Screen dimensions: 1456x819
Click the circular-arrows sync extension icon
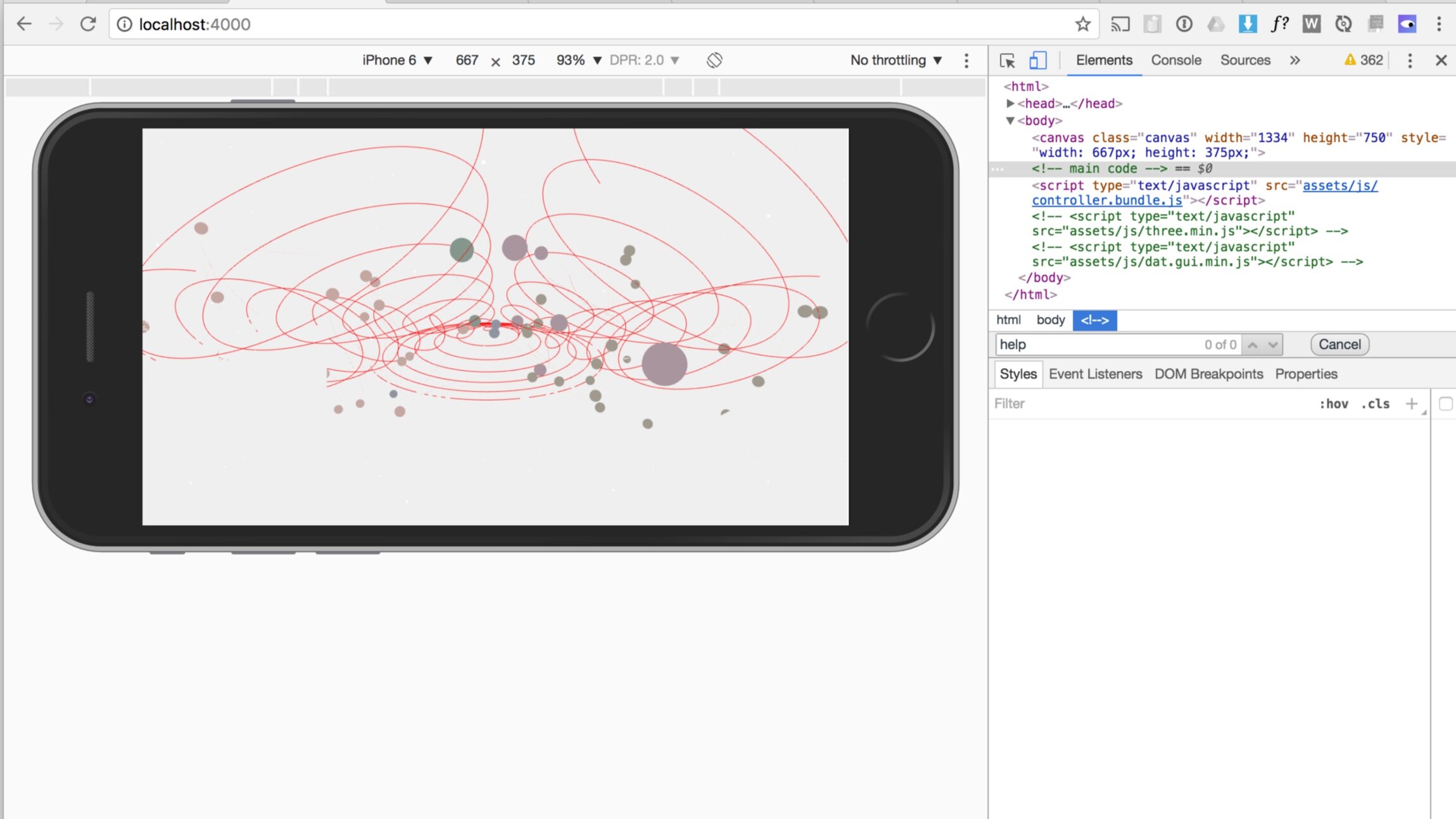tap(1343, 24)
